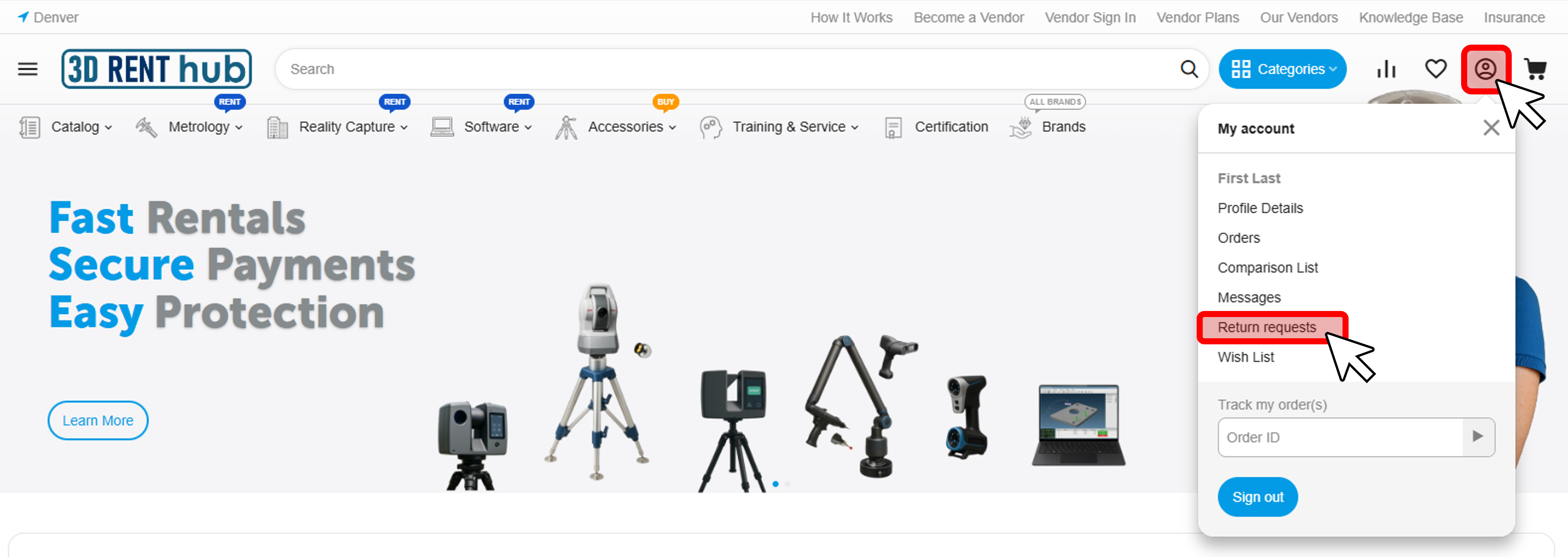Expand the Categories dropdown
Viewport: 1568px width, 557px height.
[1282, 69]
